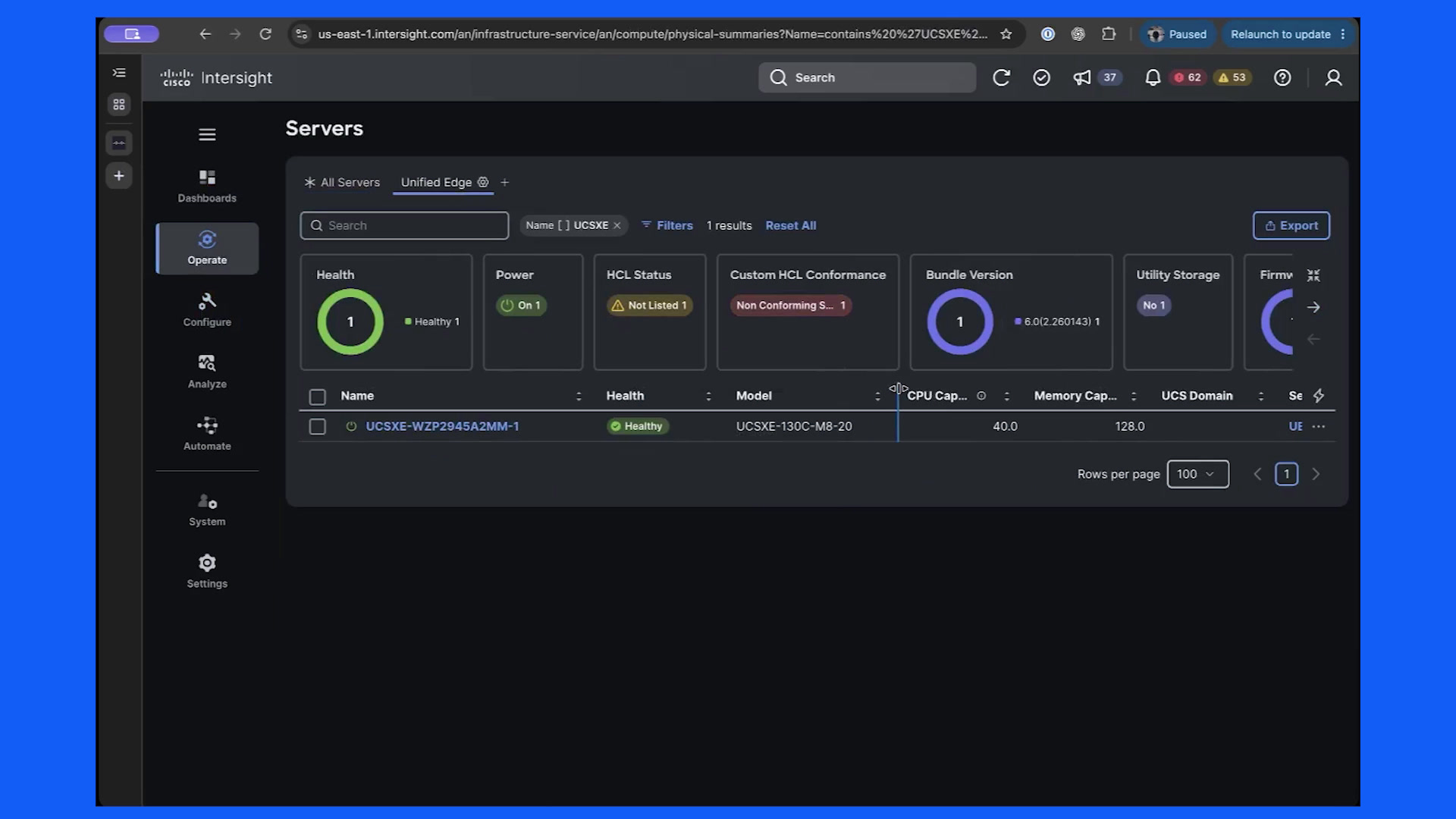Viewport: 1456px width, 819px height.
Task: Open server UCSXE-WZP2945A2MM-1 link
Action: tap(442, 426)
